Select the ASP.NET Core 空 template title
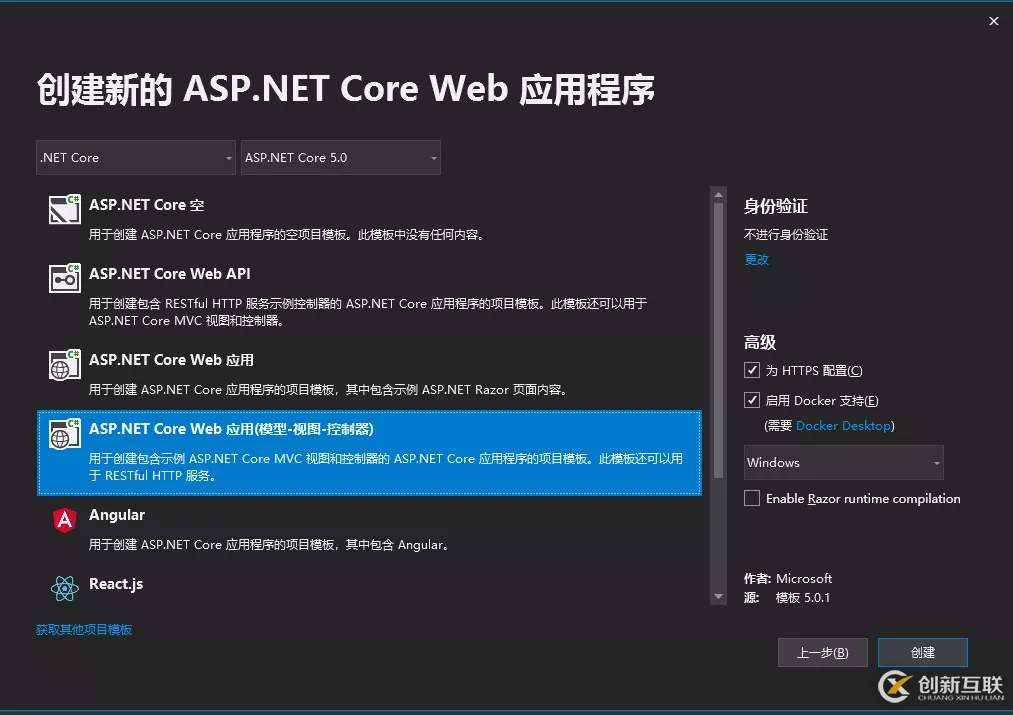Image resolution: width=1013 pixels, height=715 pixels. coord(147,205)
